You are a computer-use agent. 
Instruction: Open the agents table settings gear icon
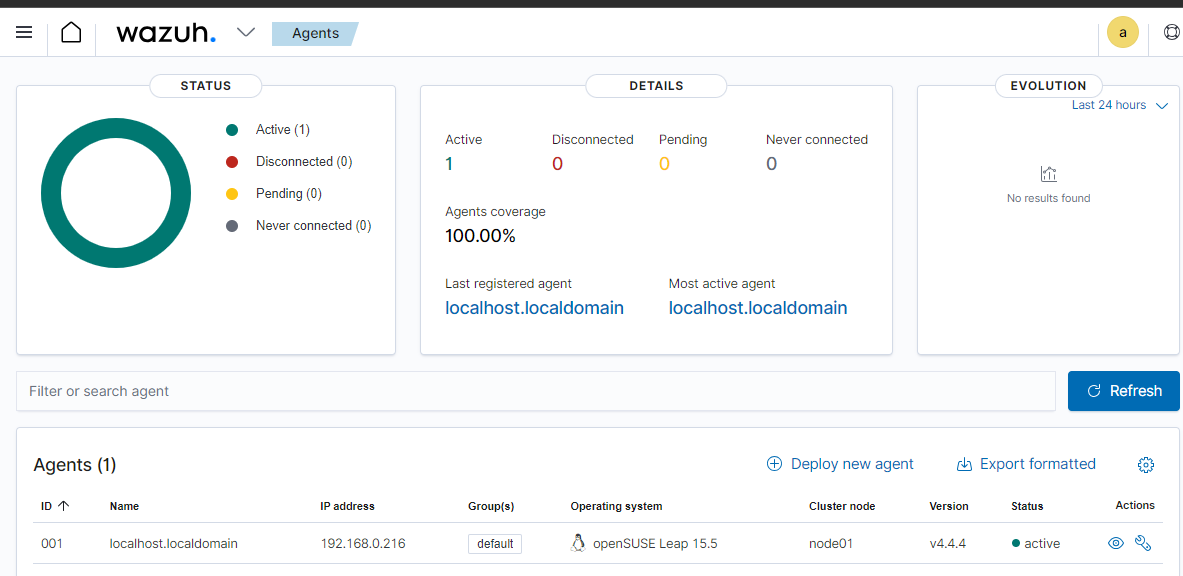[x=1146, y=464]
